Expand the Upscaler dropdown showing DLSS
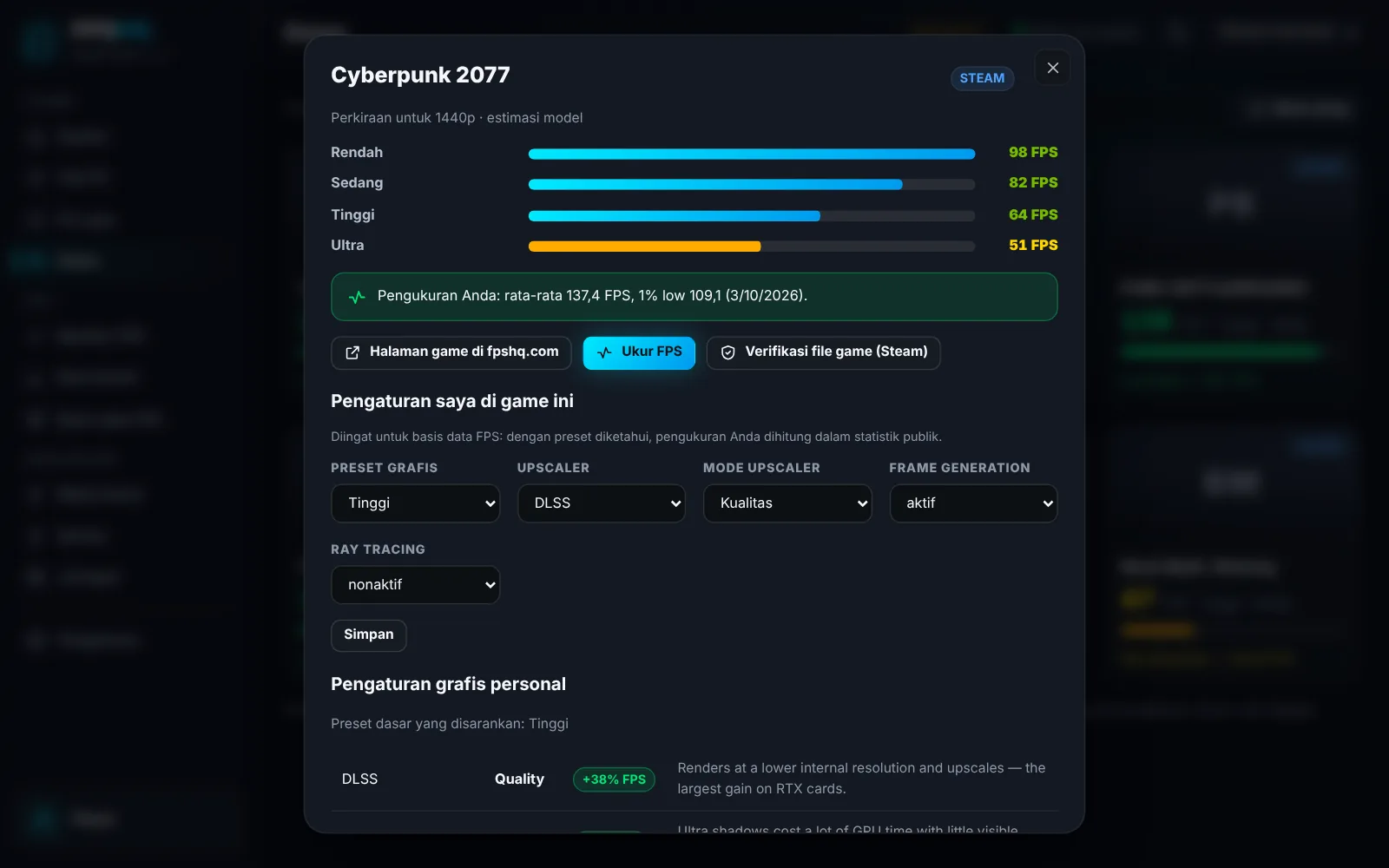The height and width of the screenshot is (868, 1389). [602, 503]
